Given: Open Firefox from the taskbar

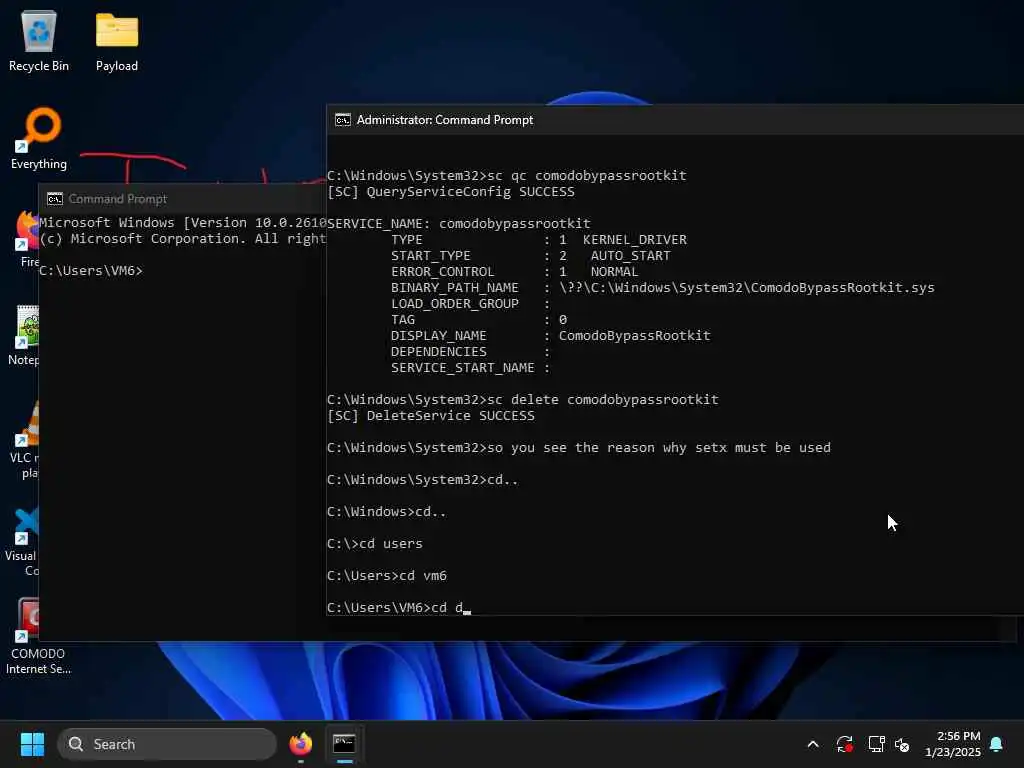Looking at the screenshot, I should tap(301, 744).
